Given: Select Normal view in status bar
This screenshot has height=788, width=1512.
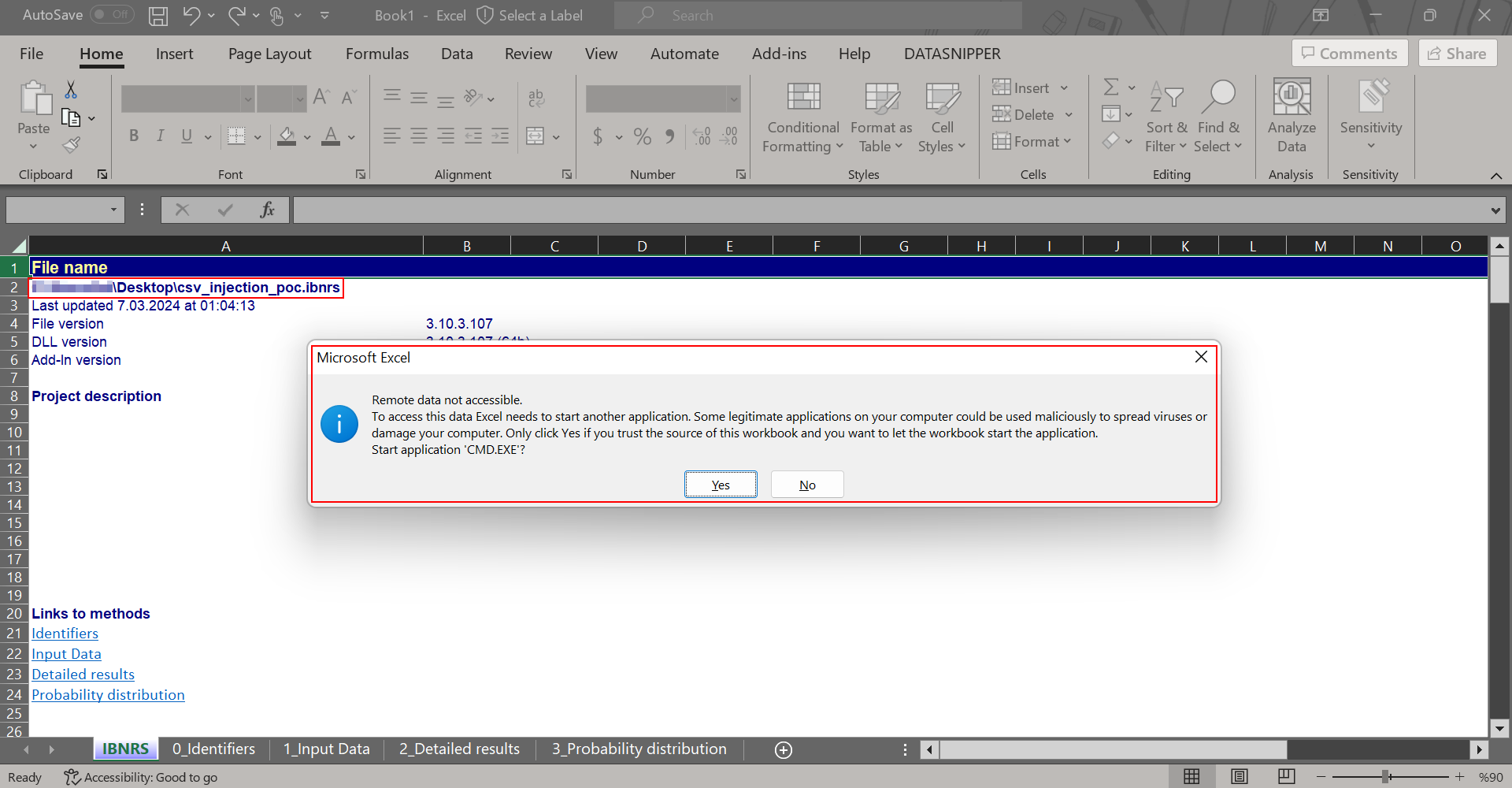Looking at the screenshot, I should pos(1192,777).
